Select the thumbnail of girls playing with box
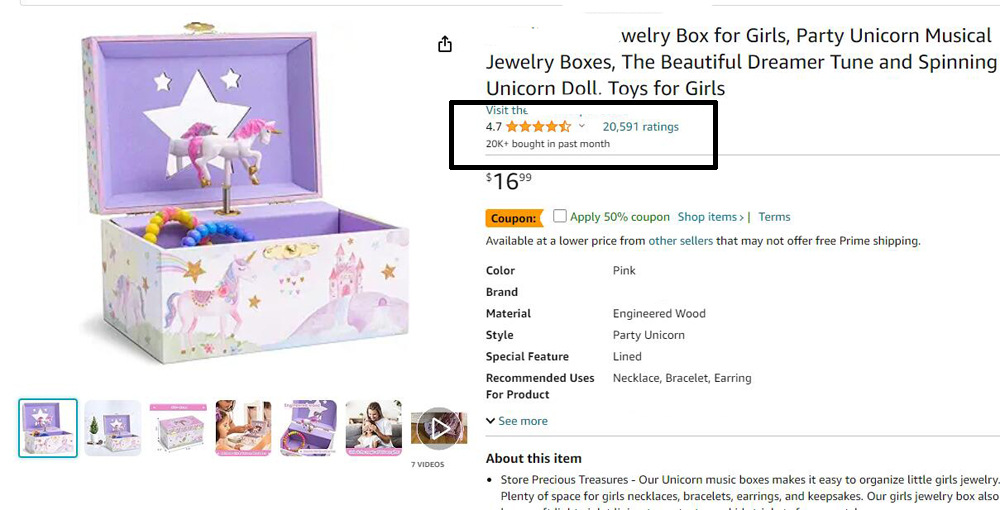1000x510 pixels. click(x=243, y=428)
